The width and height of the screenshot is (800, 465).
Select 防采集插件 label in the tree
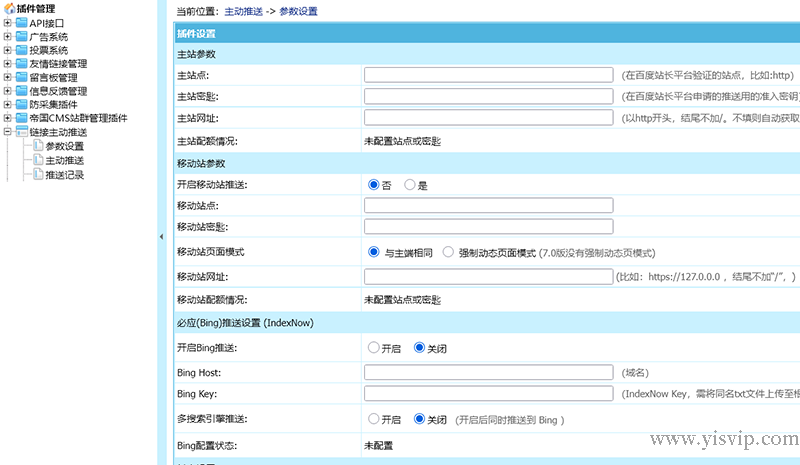point(54,105)
